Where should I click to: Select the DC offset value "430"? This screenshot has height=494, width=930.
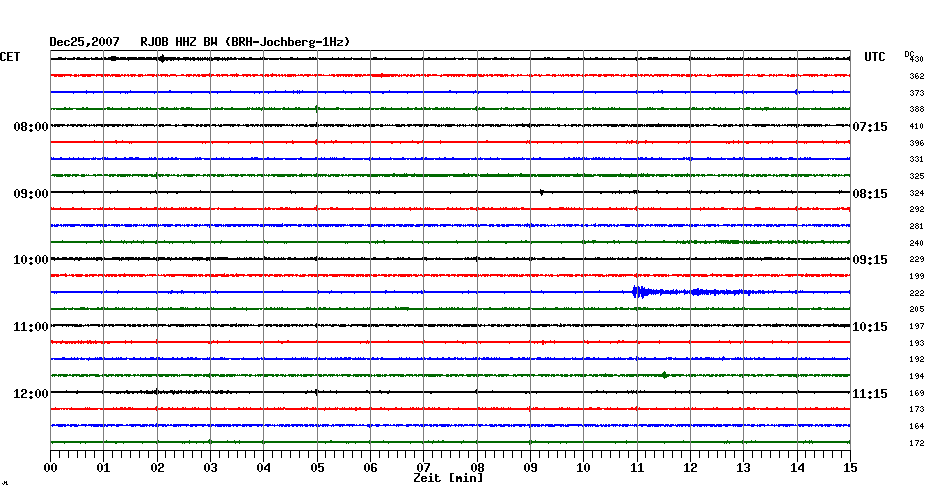(x=917, y=59)
